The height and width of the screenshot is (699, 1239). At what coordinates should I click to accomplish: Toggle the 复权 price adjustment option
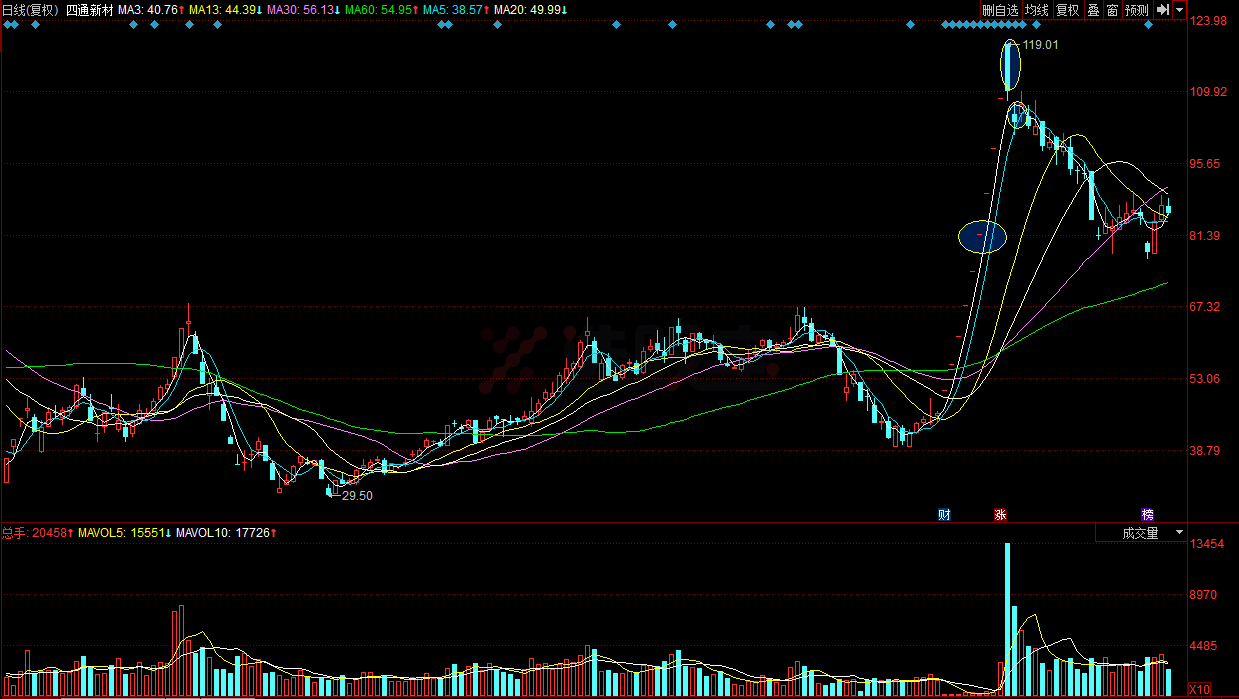click(x=1068, y=10)
